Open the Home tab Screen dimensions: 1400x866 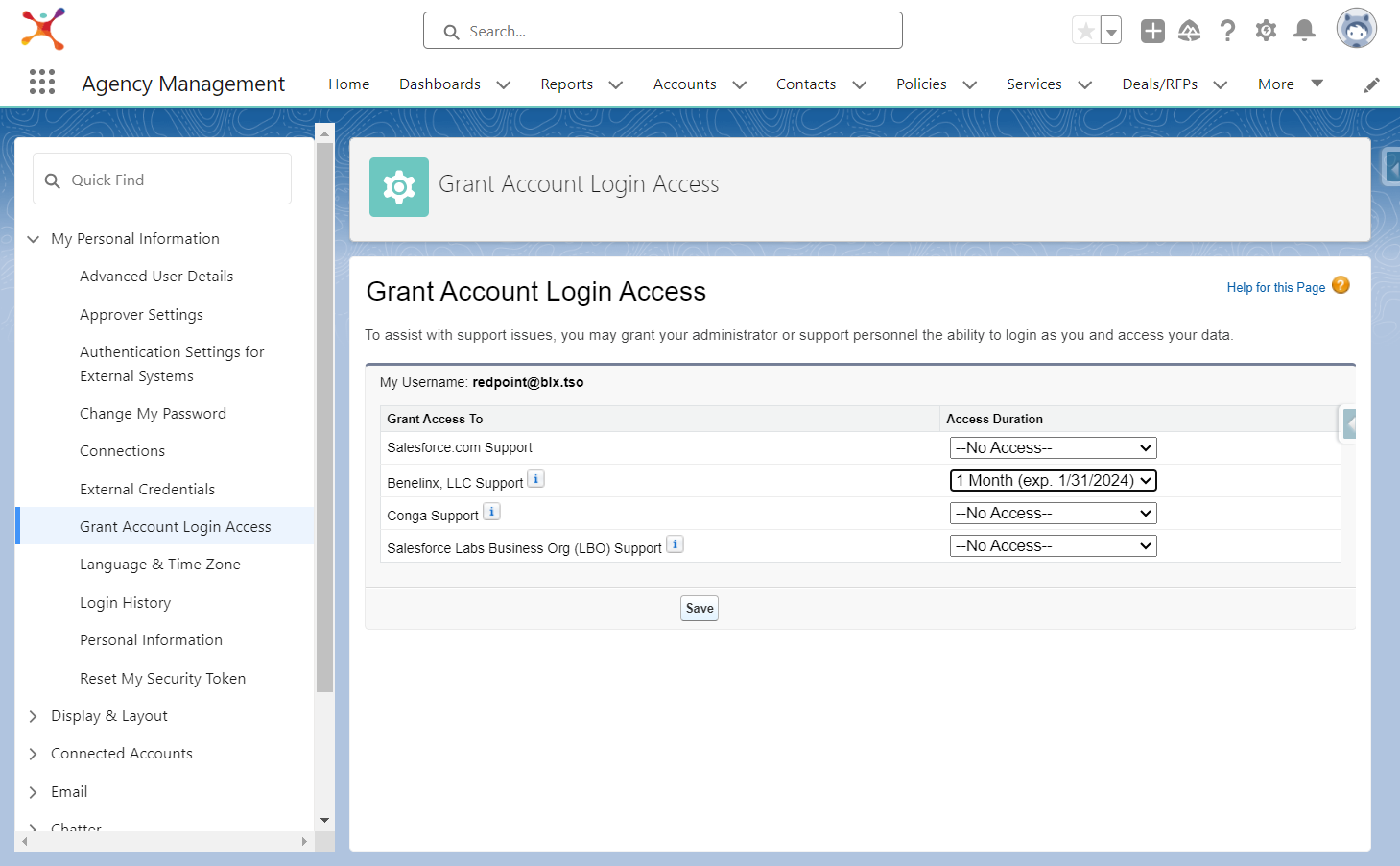(x=349, y=84)
